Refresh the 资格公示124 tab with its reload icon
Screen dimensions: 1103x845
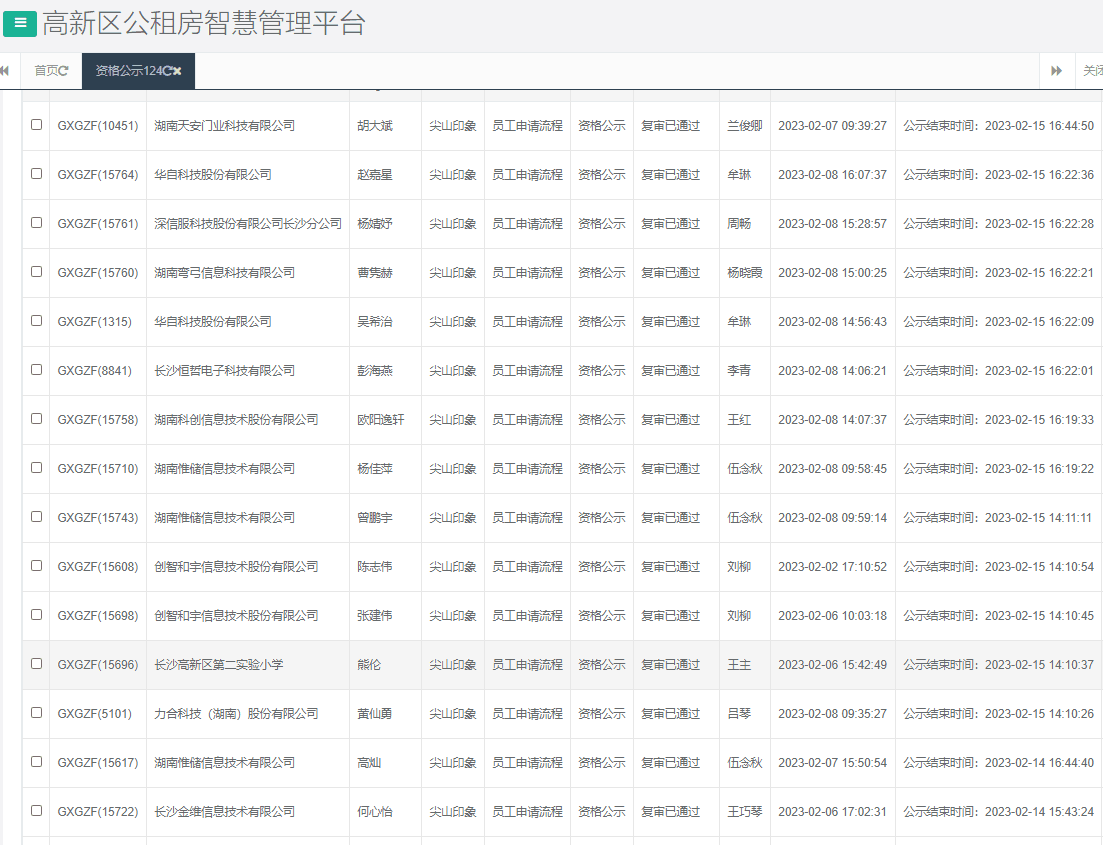coord(167,71)
